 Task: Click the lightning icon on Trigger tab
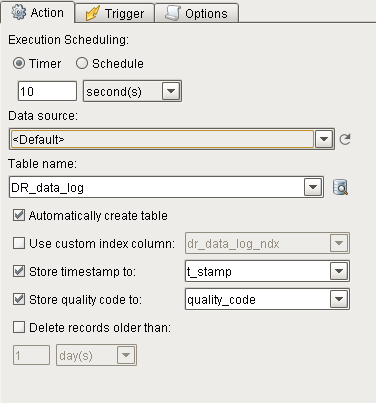[93, 13]
